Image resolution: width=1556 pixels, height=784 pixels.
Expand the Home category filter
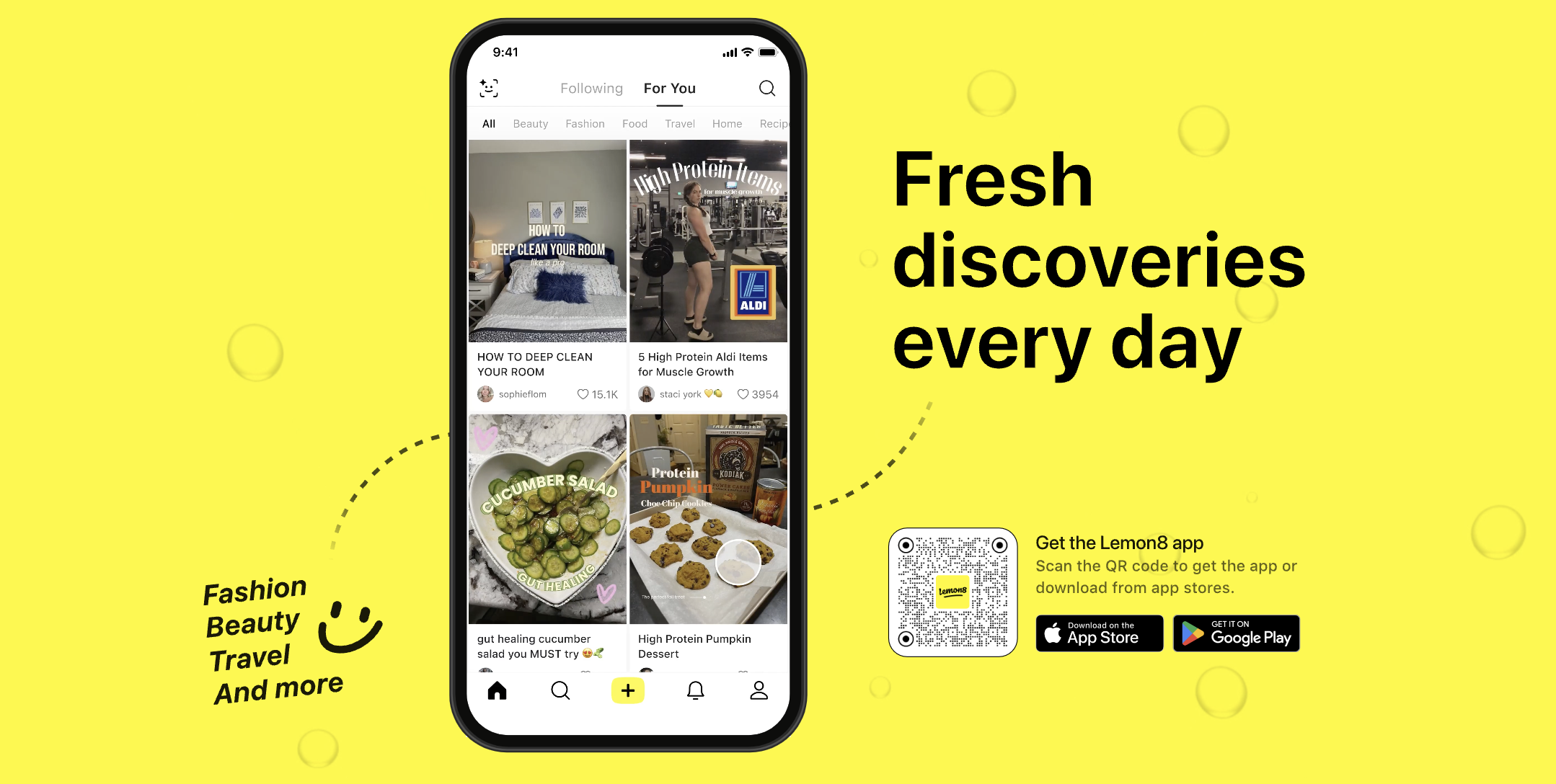coord(727,123)
